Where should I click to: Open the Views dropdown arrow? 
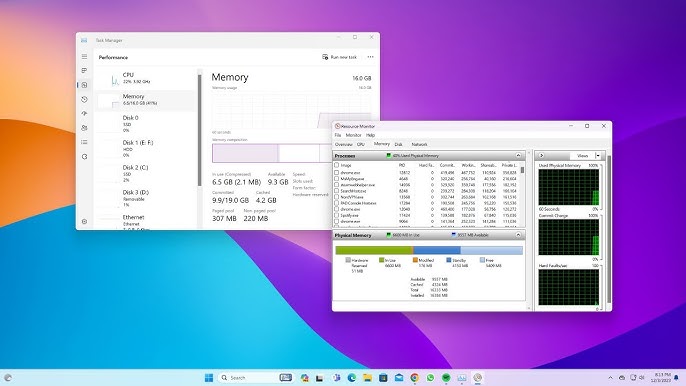[598, 155]
